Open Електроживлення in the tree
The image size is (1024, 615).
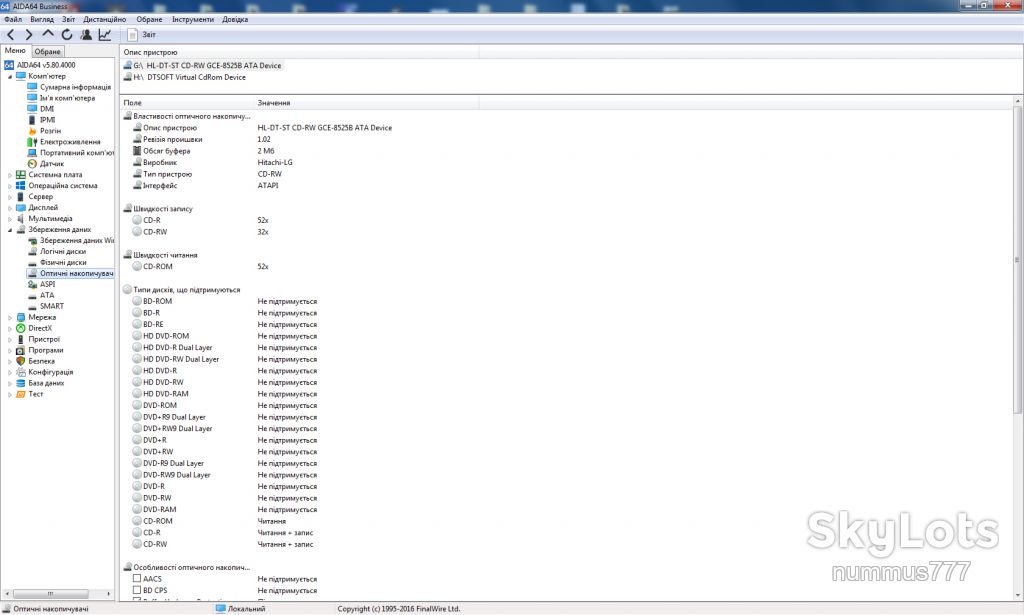[x=64, y=142]
